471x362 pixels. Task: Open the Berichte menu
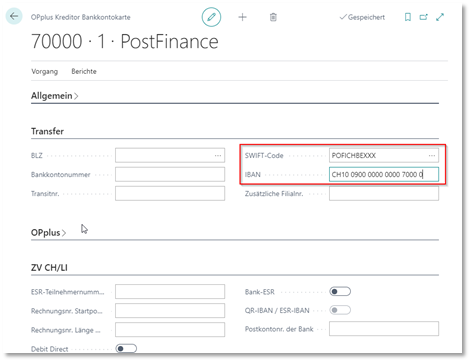[84, 71]
